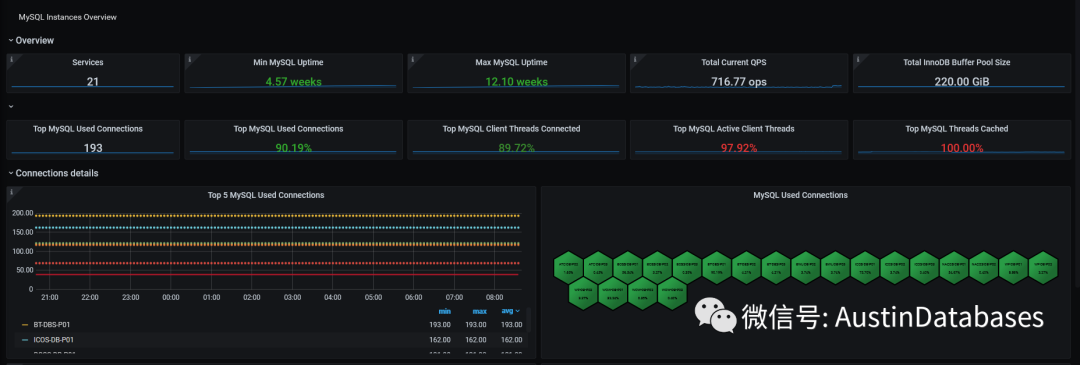Open info icon on Total Current QPS panel
The height and width of the screenshot is (365, 1080).
(635, 60)
